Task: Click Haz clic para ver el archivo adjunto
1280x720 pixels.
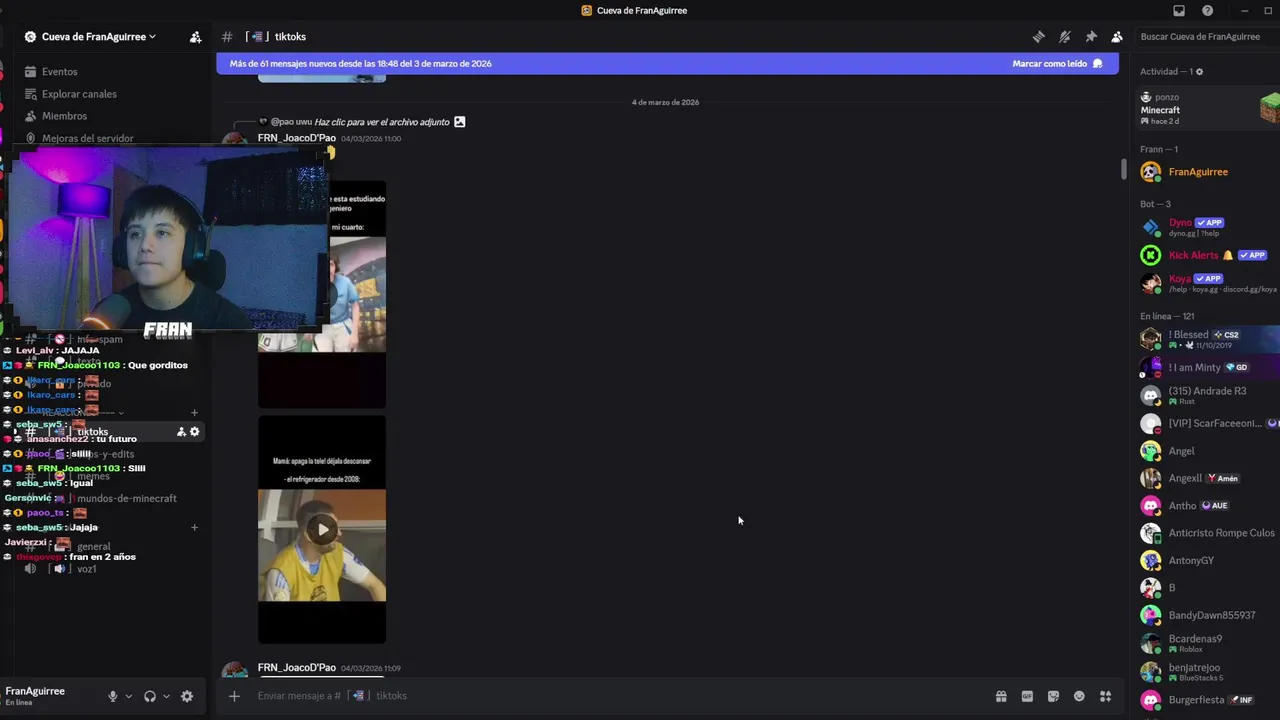Action: (x=382, y=122)
